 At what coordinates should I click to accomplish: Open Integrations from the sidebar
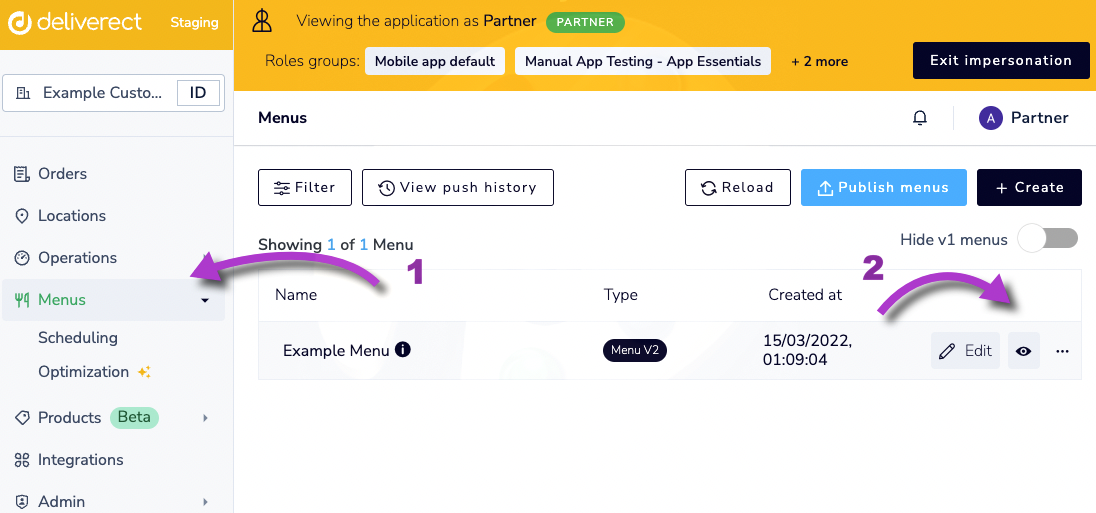tap(80, 460)
